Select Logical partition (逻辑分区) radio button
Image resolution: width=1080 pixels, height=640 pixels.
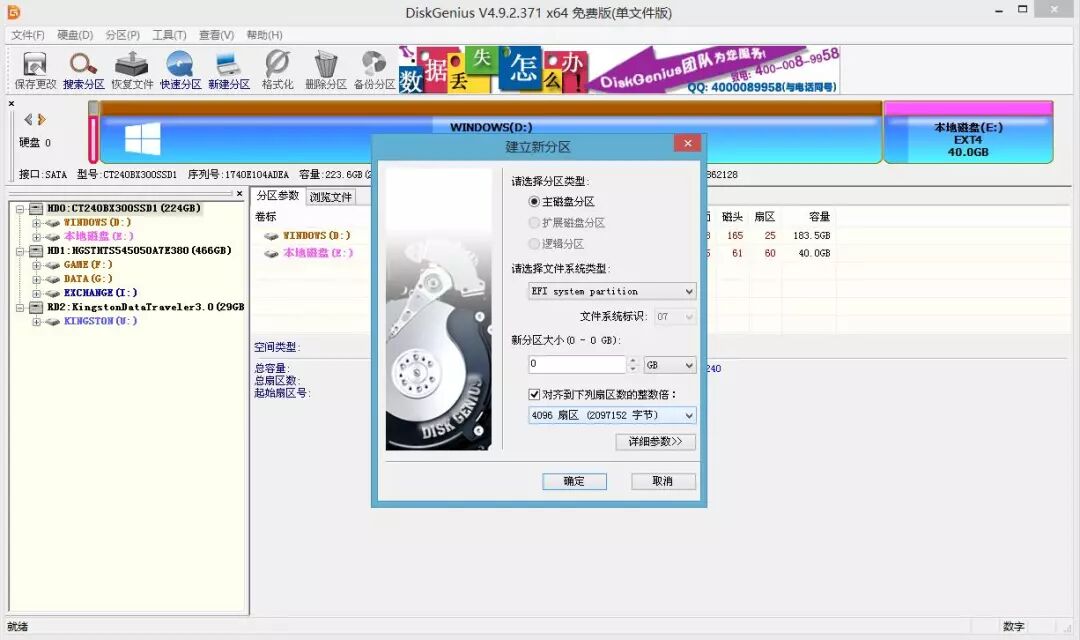tap(534, 244)
